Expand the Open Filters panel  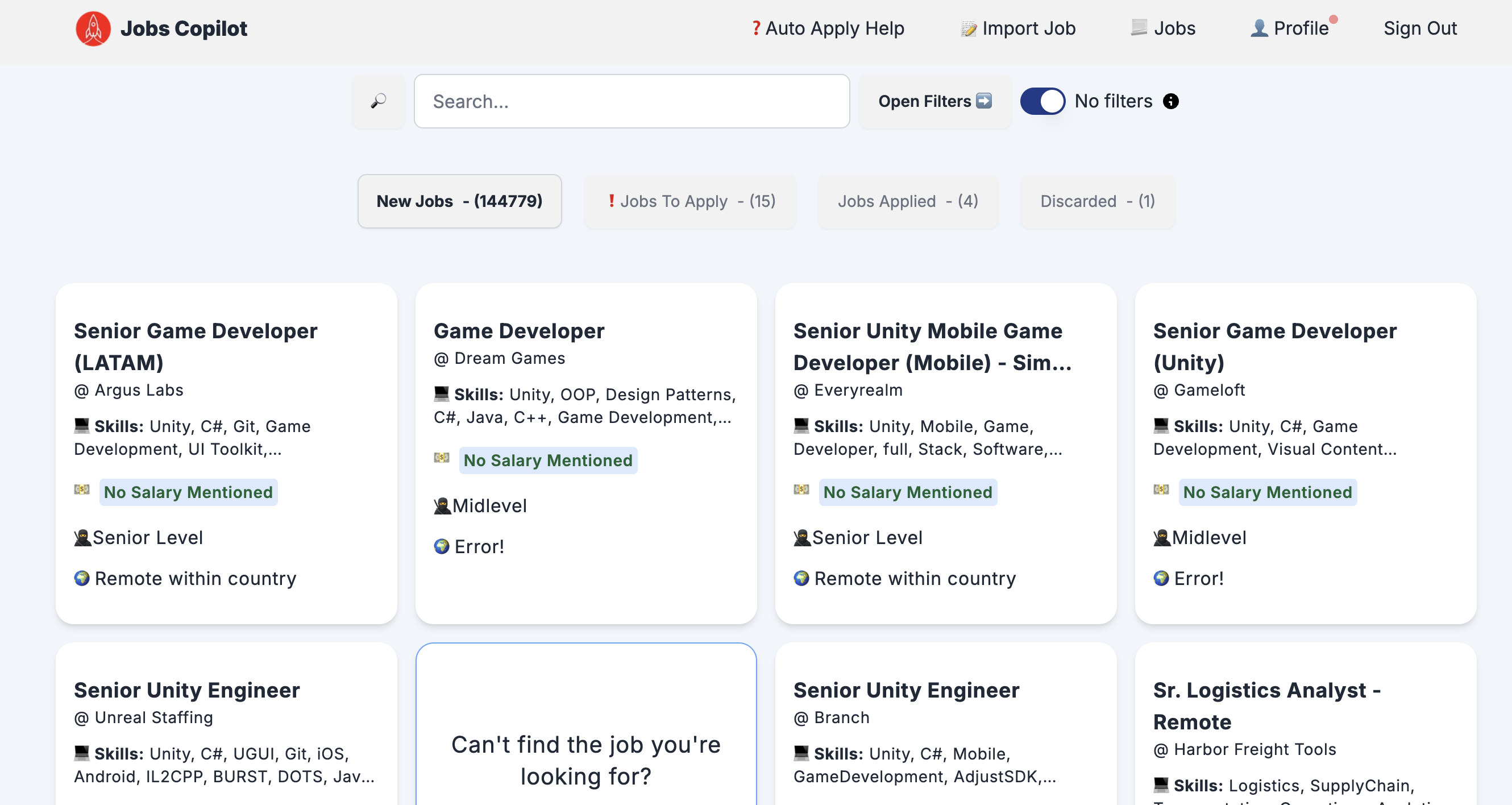click(934, 101)
